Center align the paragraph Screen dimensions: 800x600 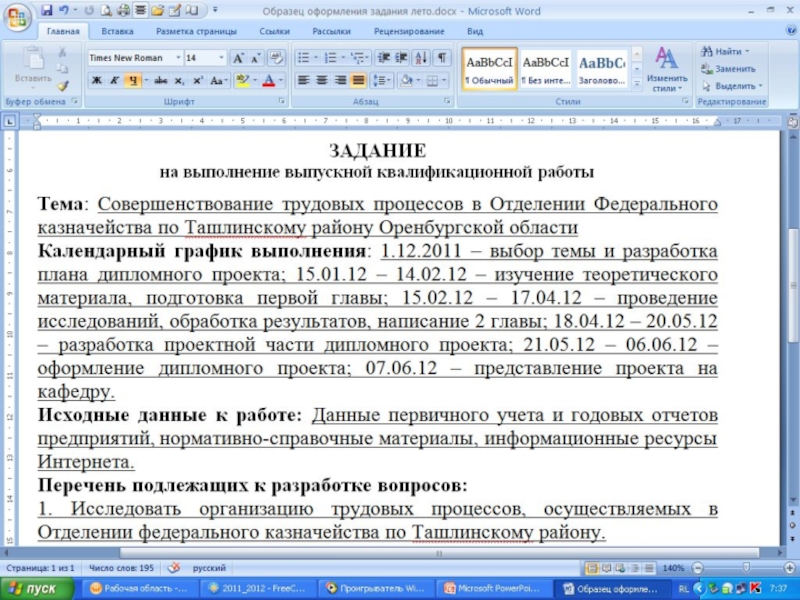pos(322,81)
